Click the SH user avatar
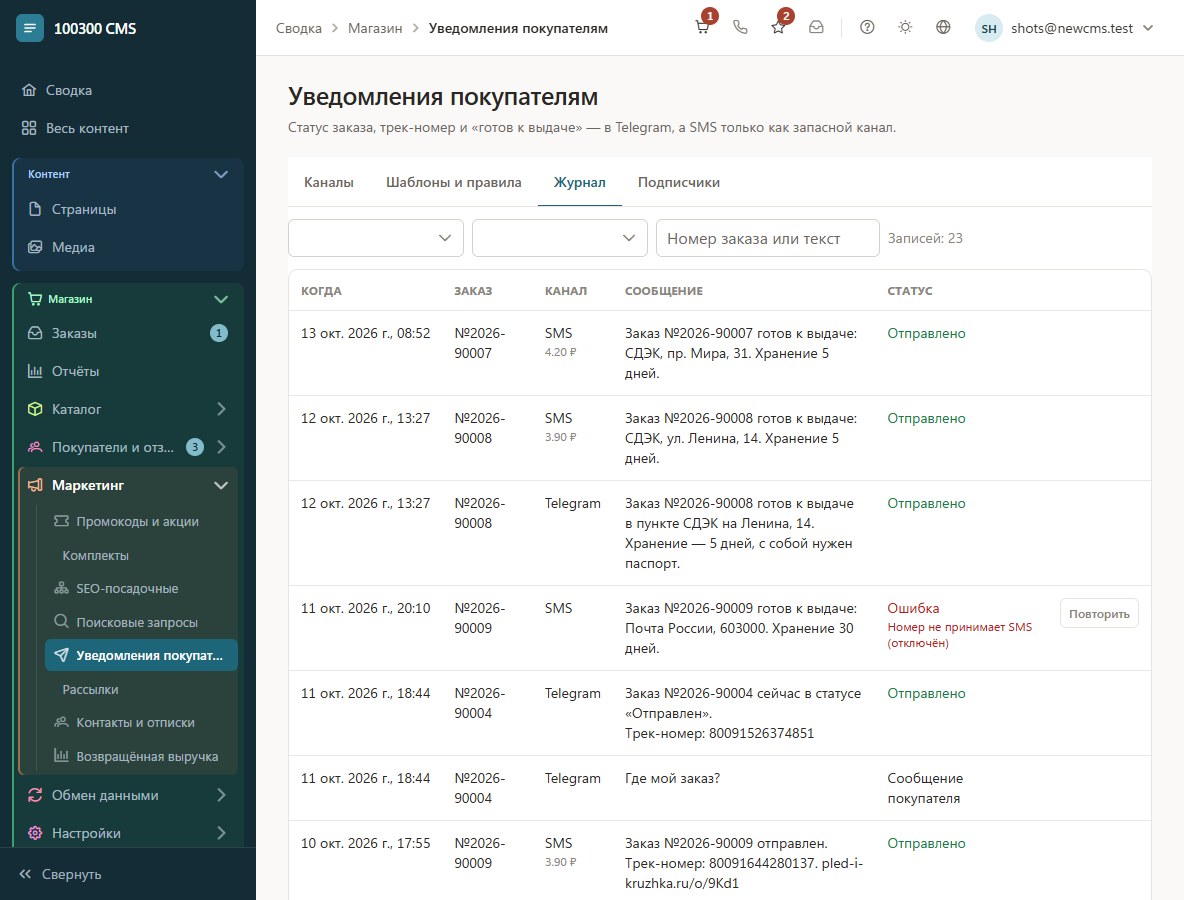The image size is (1184, 900). pos(988,29)
